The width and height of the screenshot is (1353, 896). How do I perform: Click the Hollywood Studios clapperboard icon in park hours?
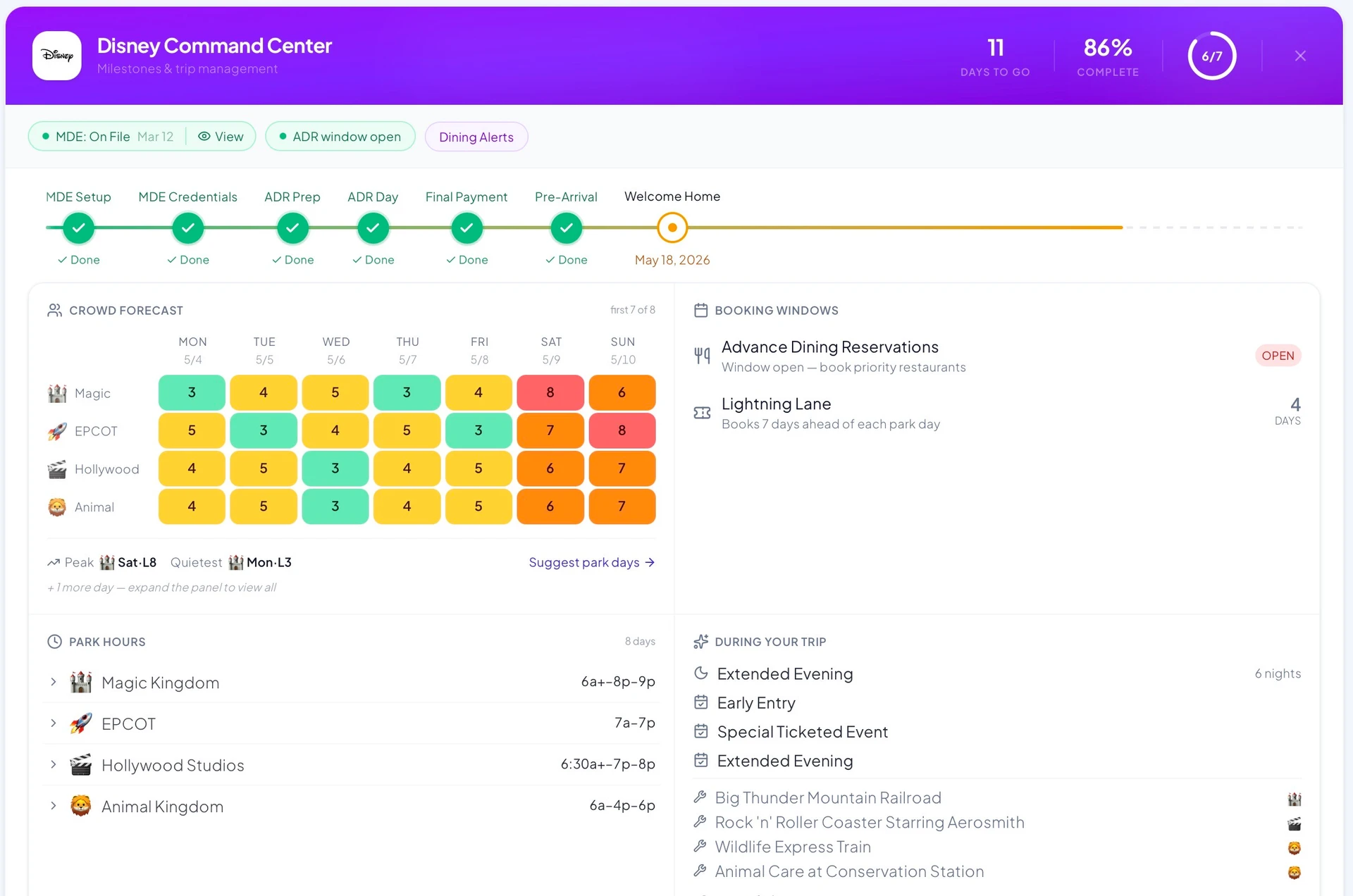point(81,764)
